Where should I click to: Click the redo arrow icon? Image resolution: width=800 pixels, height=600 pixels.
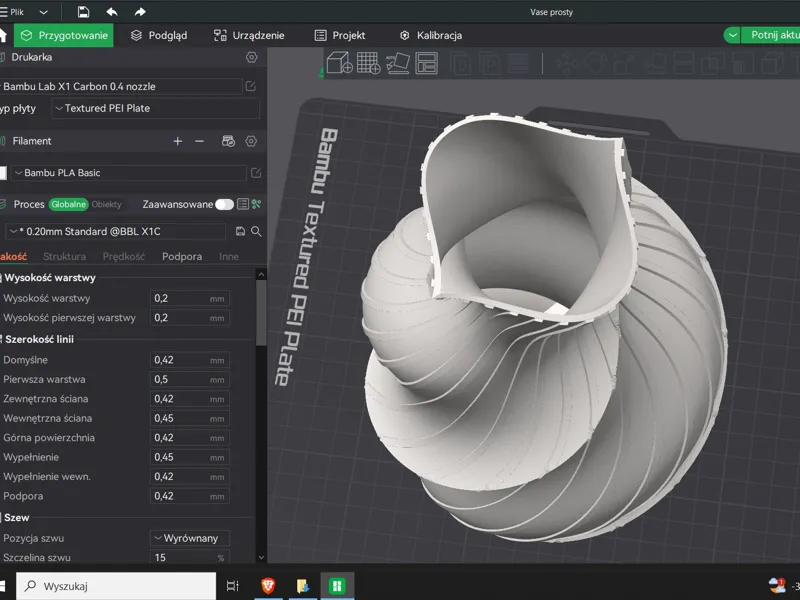(140, 12)
